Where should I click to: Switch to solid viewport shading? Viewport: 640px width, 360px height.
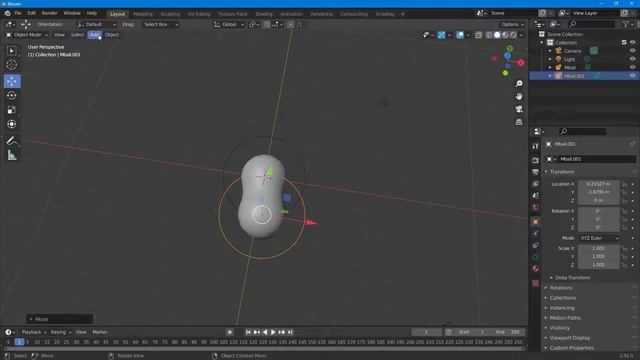(x=497, y=35)
